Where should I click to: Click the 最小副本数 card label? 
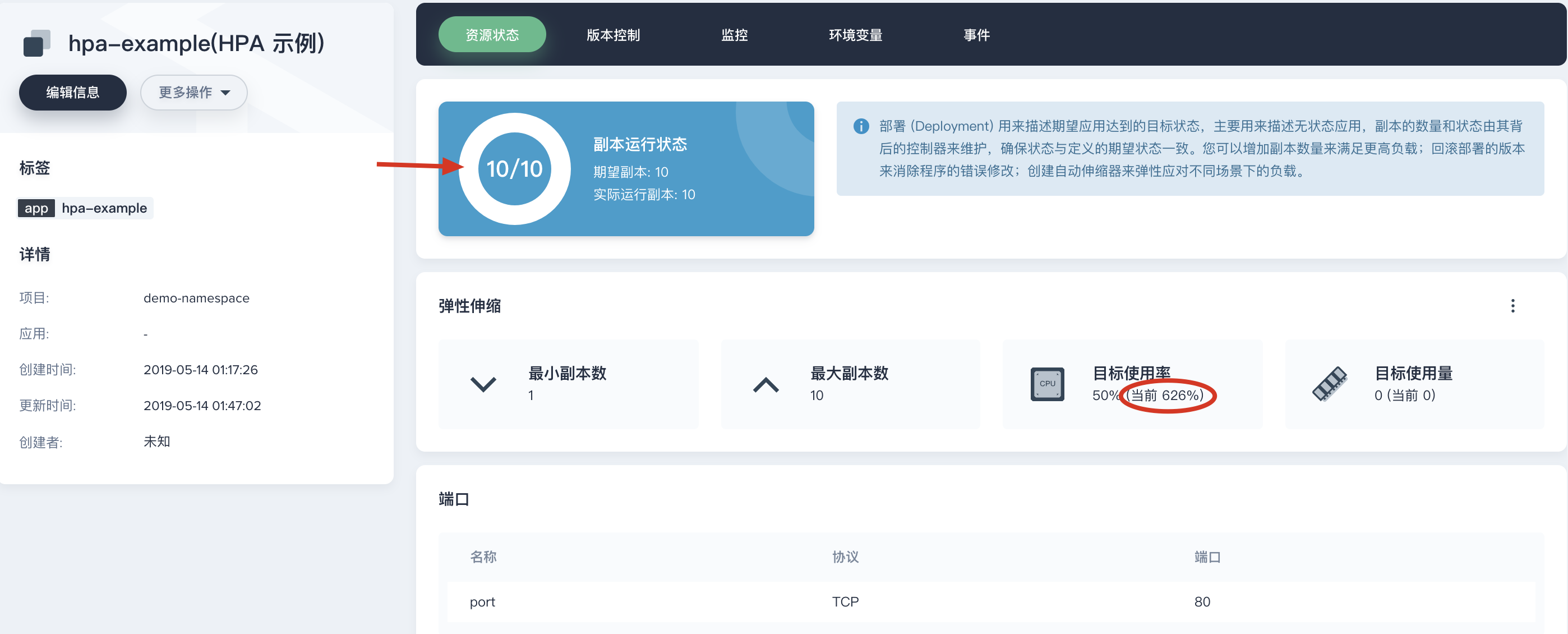click(x=568, y=373)
